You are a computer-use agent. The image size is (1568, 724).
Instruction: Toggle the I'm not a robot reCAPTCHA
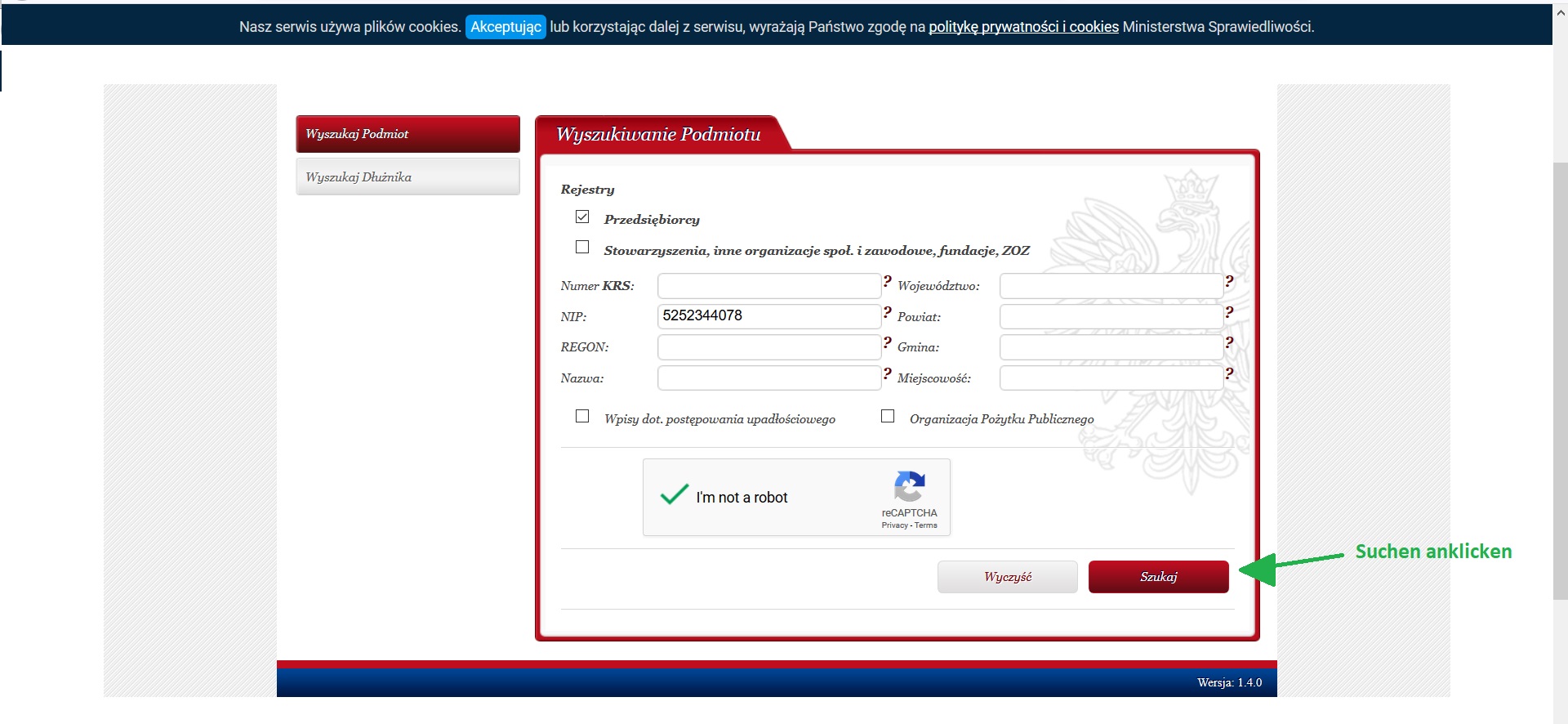click(675, 495)
